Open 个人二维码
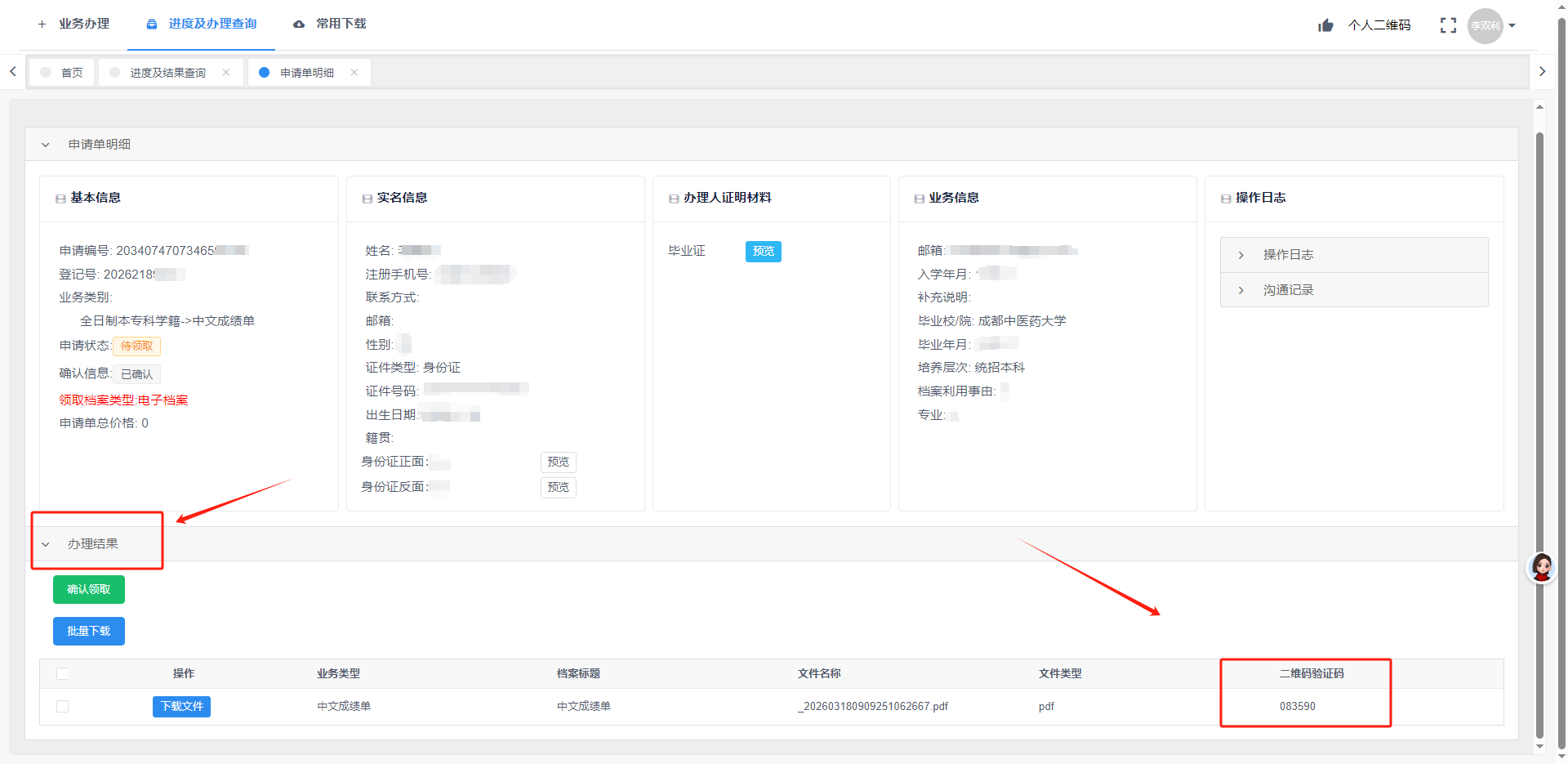Viewport: 1568px width, 764px height. (1379, 25)
